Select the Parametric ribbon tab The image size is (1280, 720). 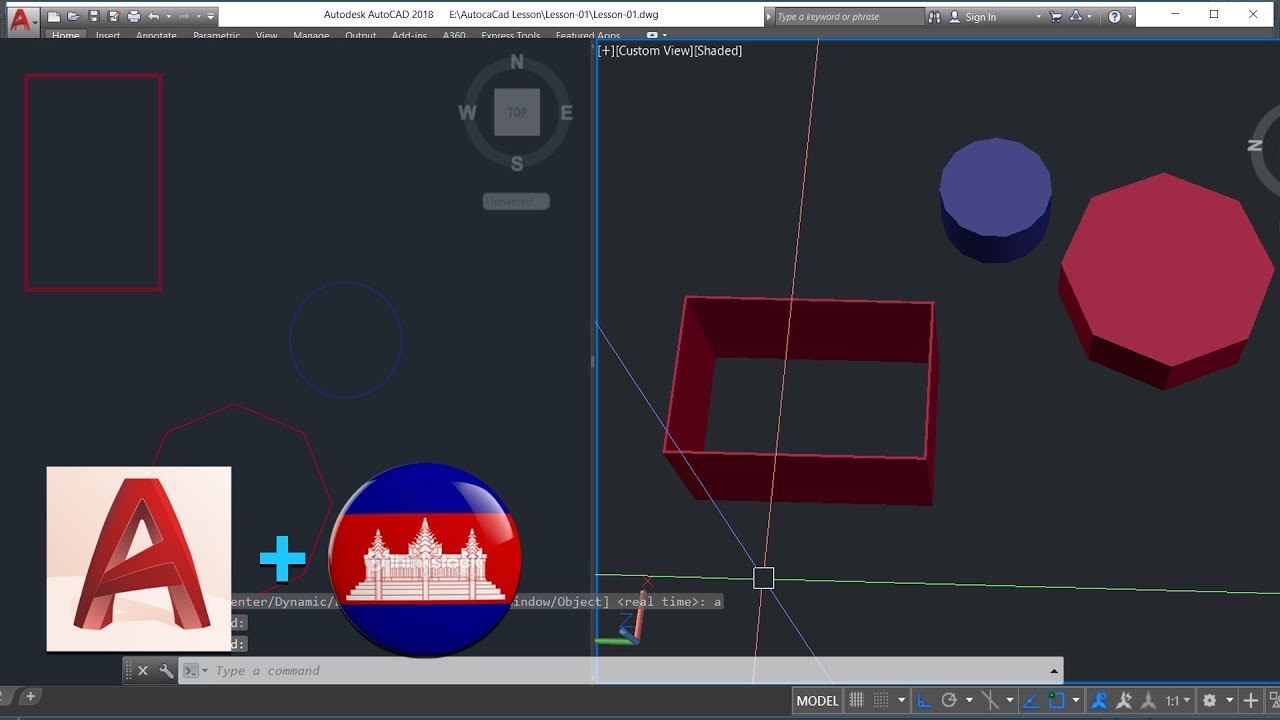[217, 36]
